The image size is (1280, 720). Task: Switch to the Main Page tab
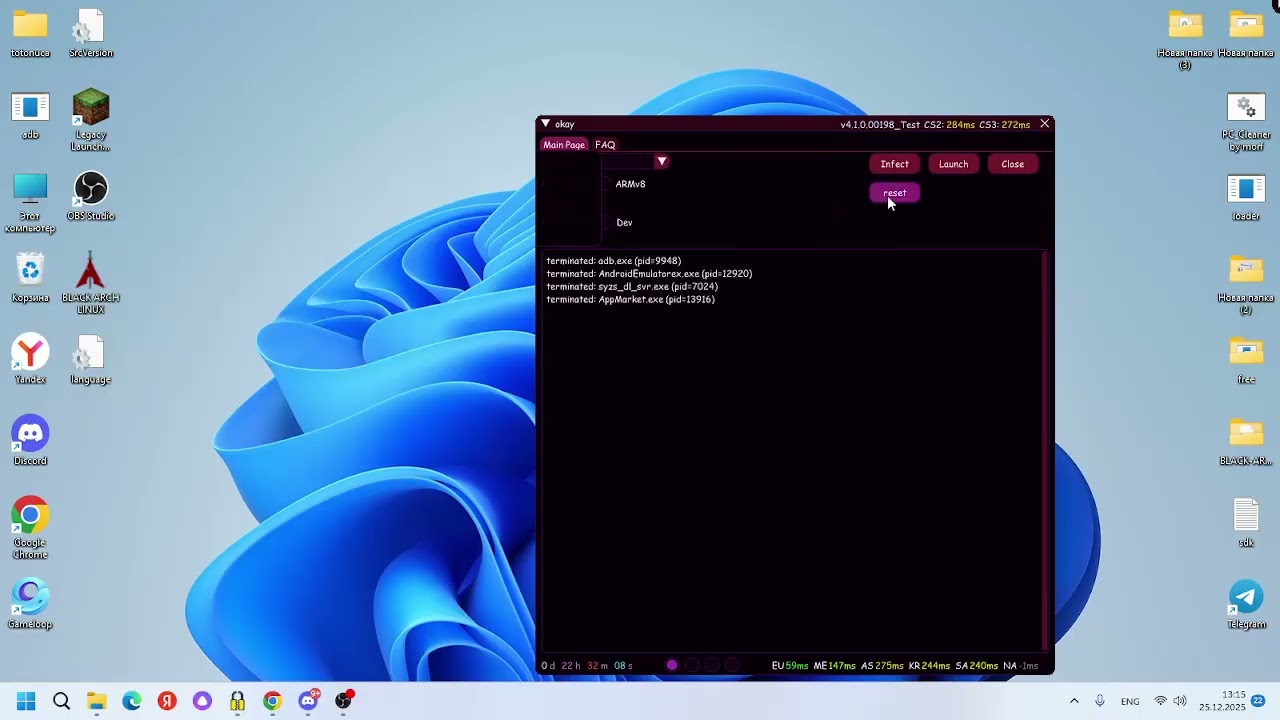[564, 145]
